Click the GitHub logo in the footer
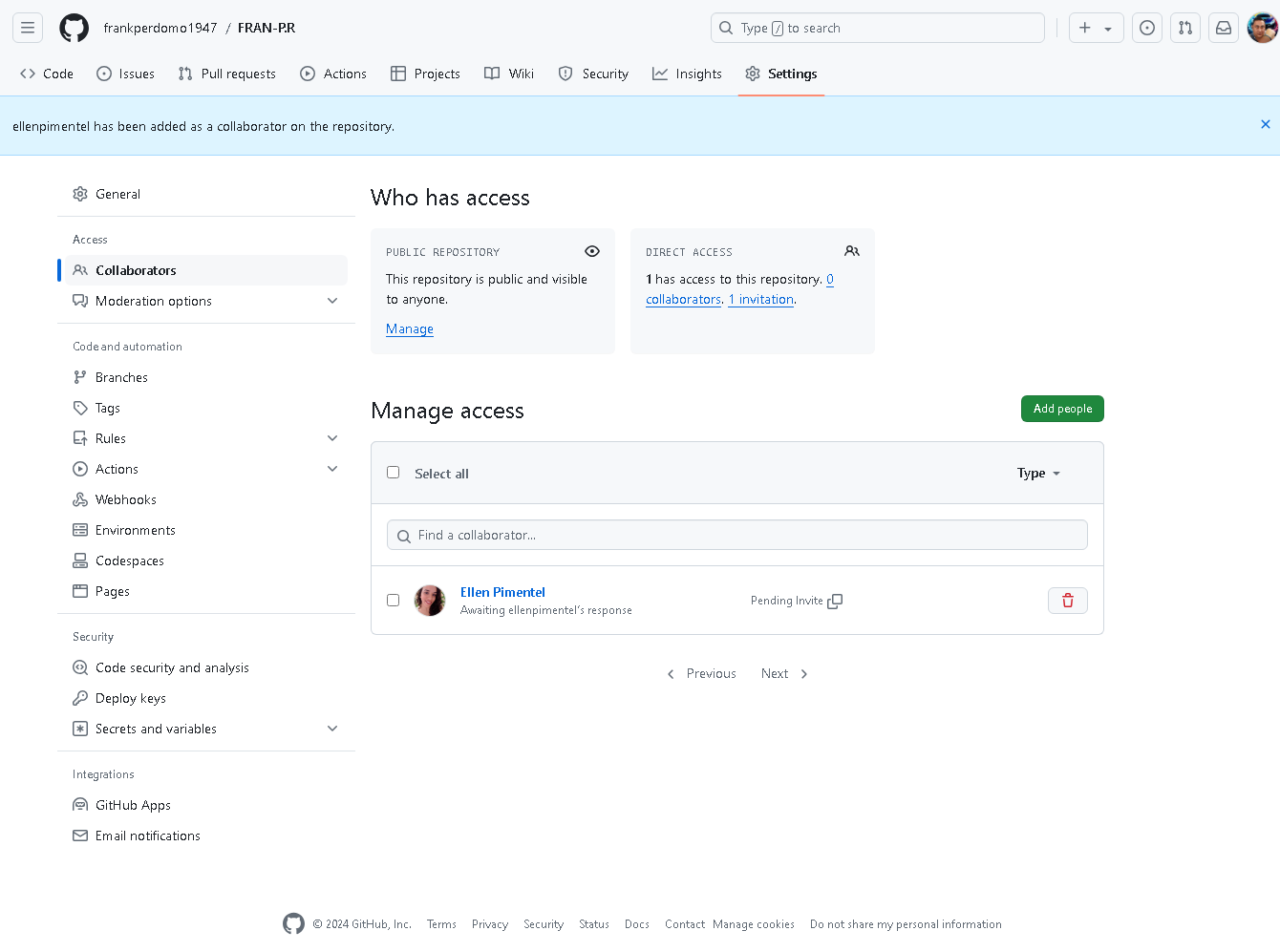The width and height of the screenshot is (1280, 952). tap(294, 923)
